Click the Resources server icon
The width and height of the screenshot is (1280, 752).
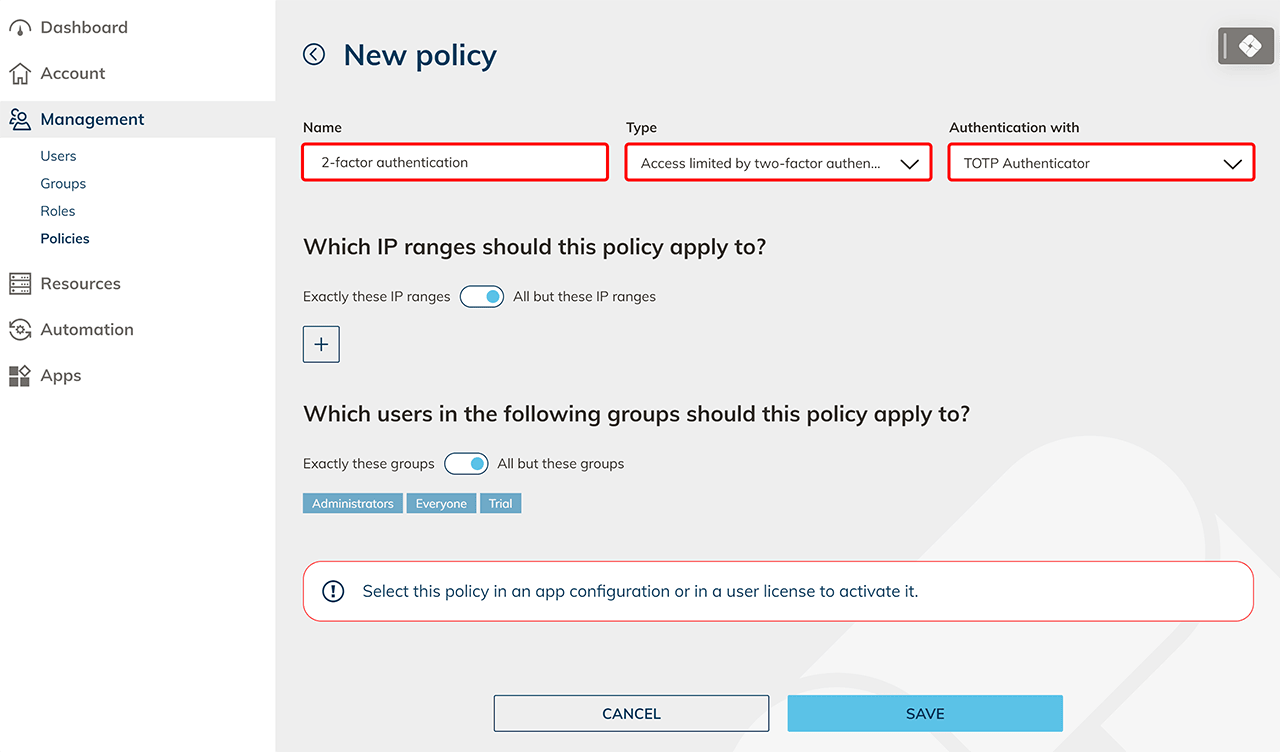click(x=20, y=284)
